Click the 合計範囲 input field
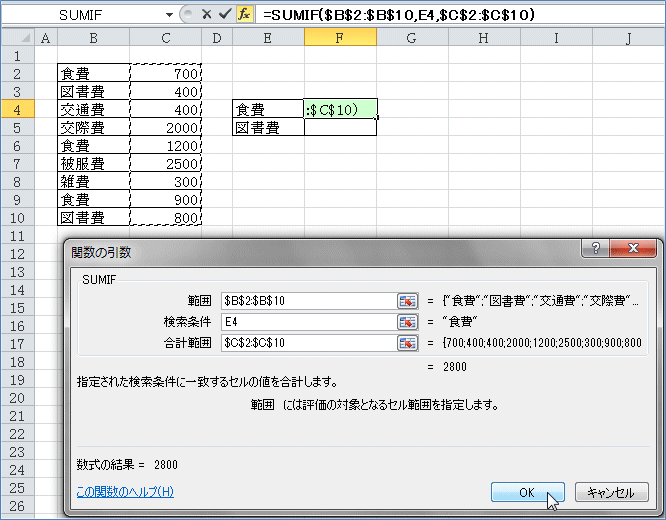Viewport: 666px width, 520px height. click(x=309, y=343)
